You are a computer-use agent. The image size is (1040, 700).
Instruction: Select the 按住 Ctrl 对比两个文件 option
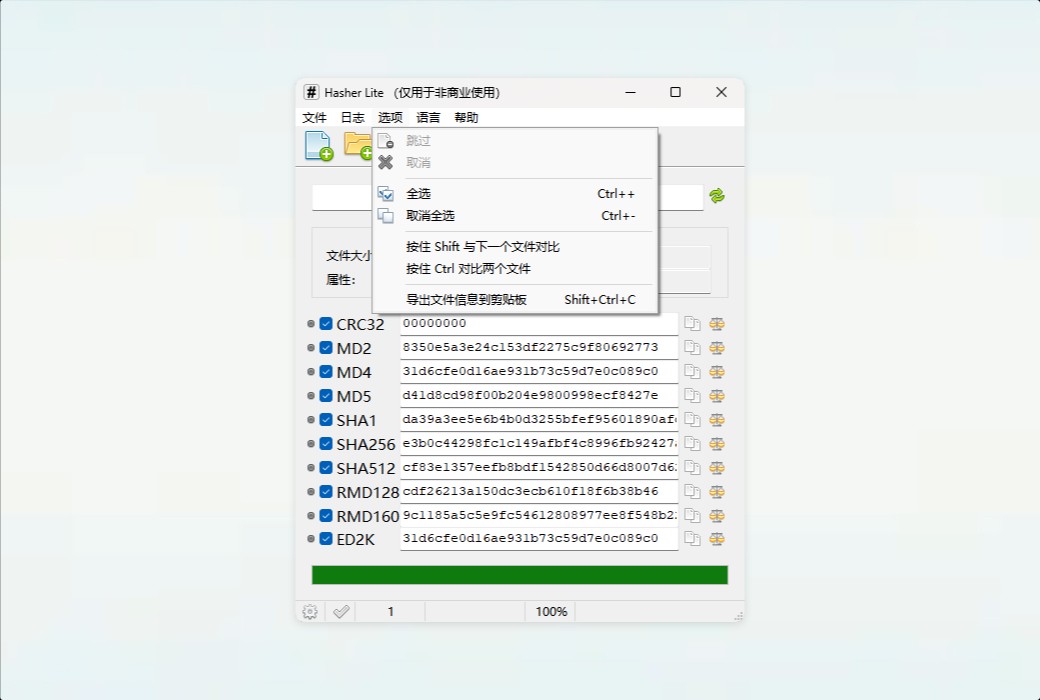pyautogui.click(x=467, y=268)
